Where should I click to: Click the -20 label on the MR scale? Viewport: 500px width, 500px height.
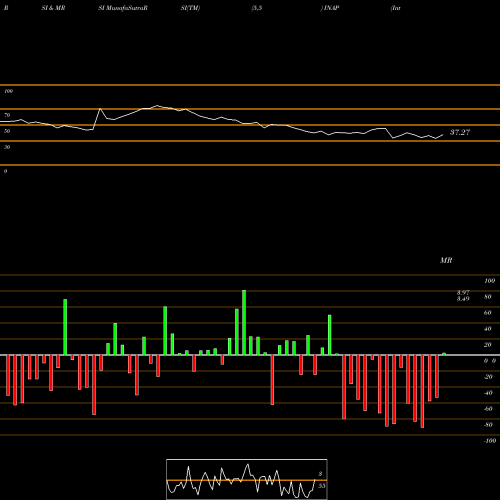pyautogui.click(x=488, y=377)
